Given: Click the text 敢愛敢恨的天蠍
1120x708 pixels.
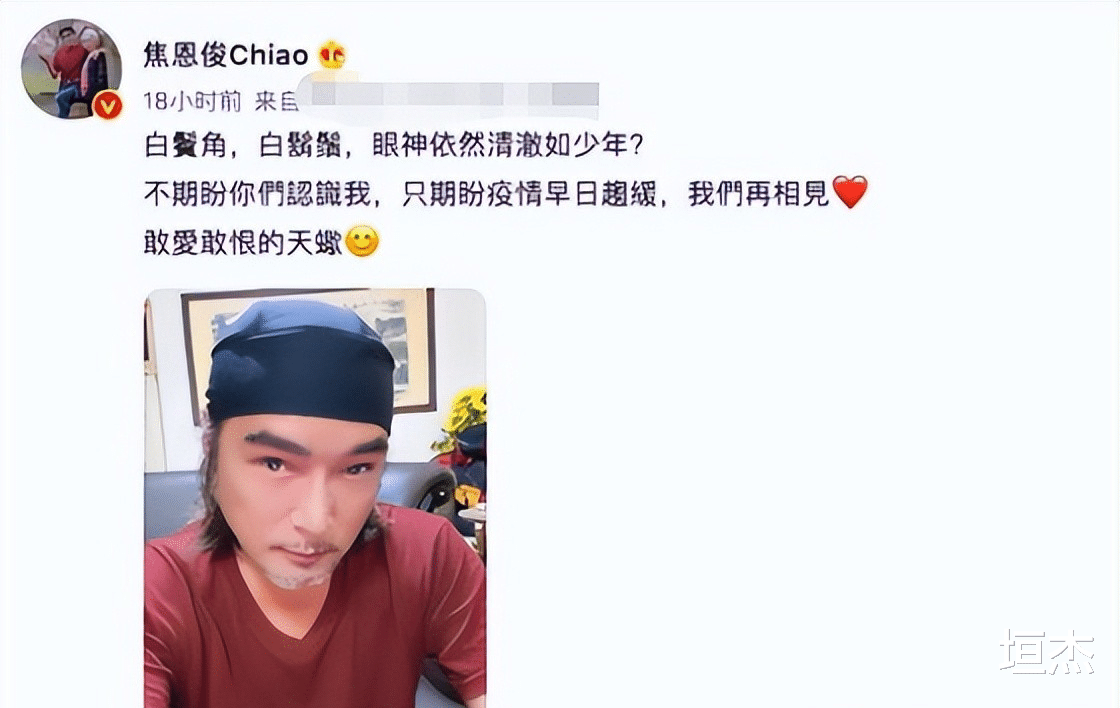Looking at the screenshot, I should pyautogui.click(x=243, y=242).
